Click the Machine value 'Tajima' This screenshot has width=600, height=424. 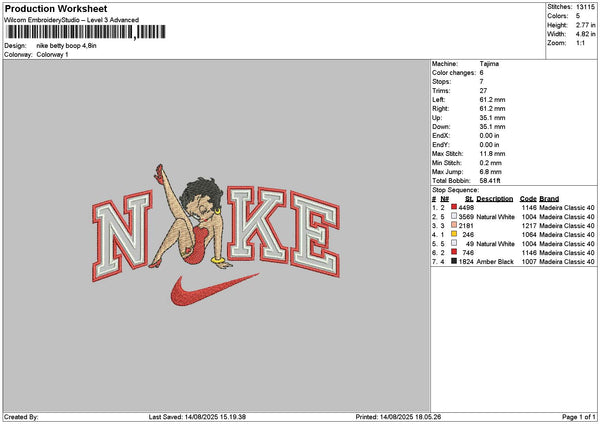coord(489,64)
